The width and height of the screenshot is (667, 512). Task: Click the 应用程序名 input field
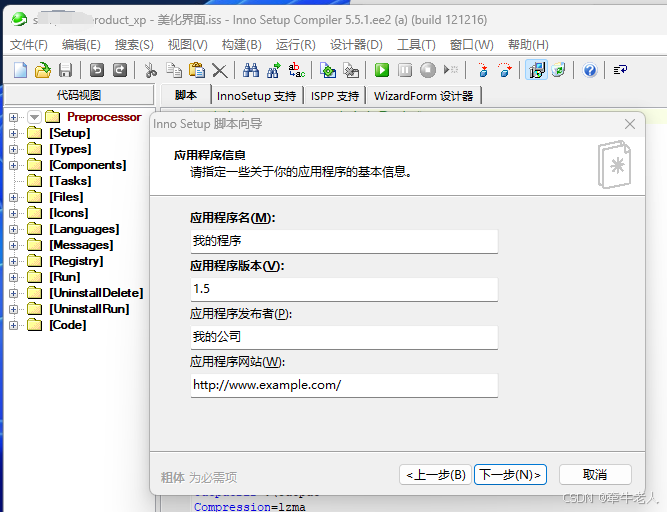tap(344, 242)
